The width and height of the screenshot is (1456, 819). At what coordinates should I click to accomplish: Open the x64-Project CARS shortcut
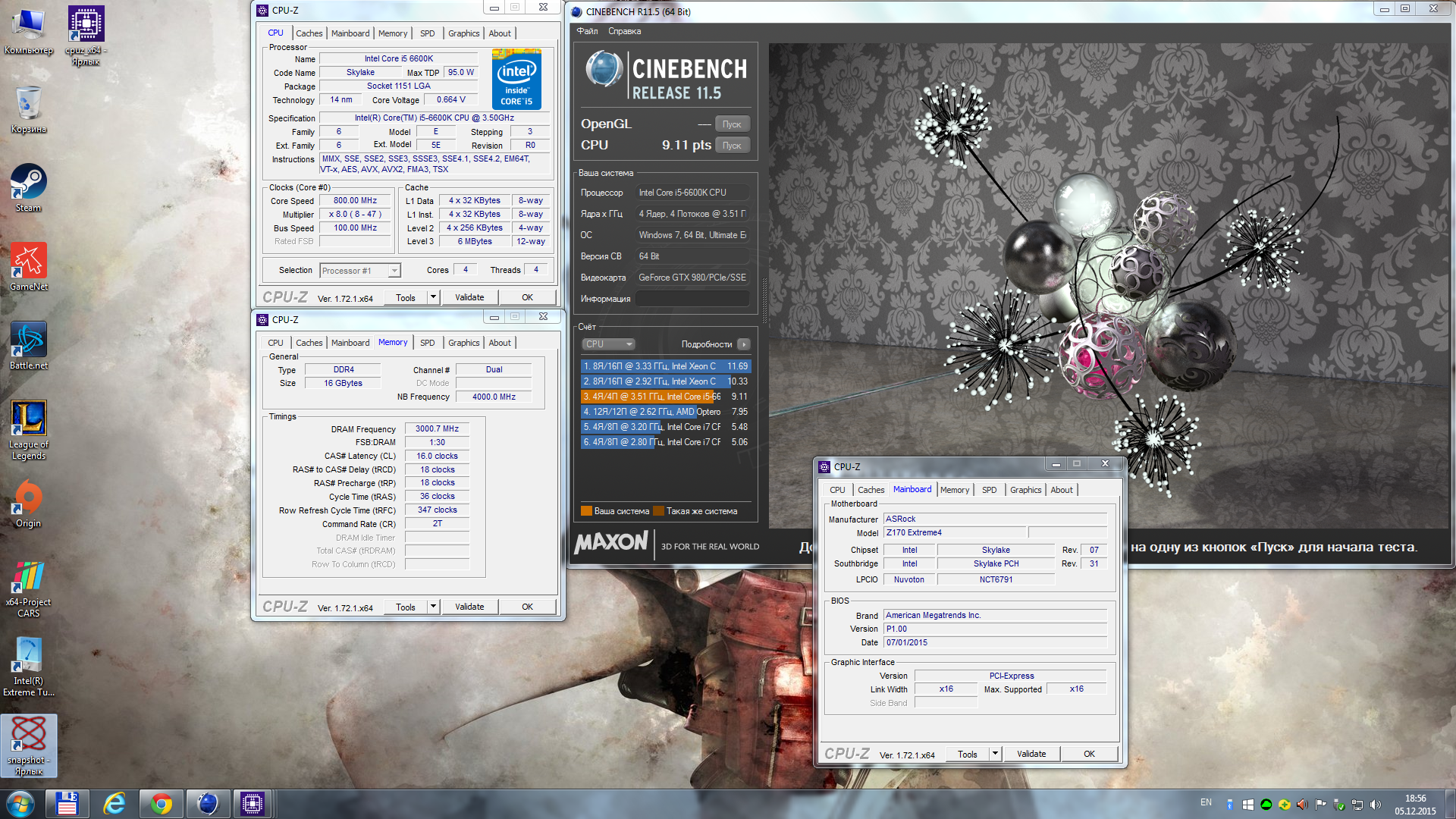(x=28, y=588)
